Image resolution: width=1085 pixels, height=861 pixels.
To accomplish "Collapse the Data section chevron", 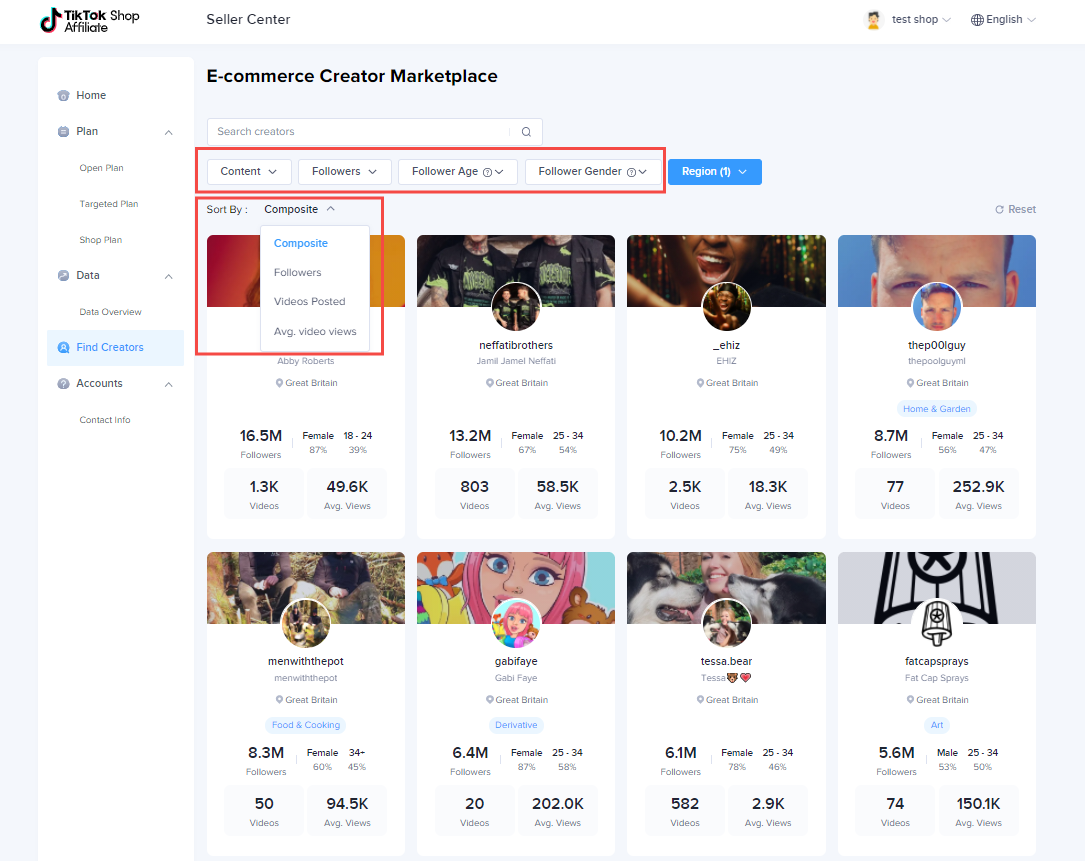I will tap(168, 276).
